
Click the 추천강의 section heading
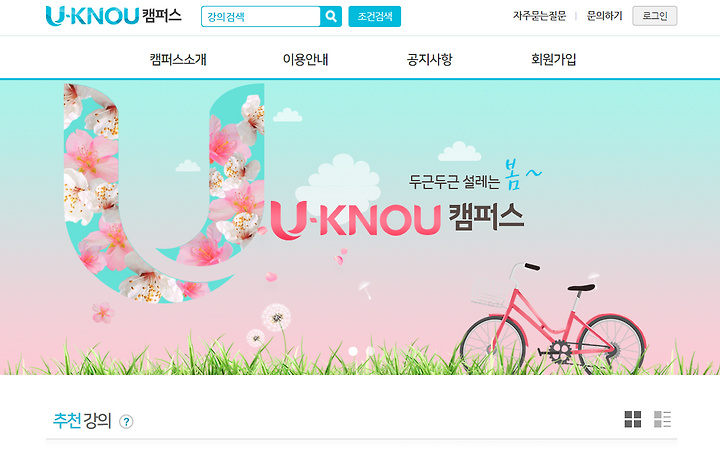click(82, 420)
